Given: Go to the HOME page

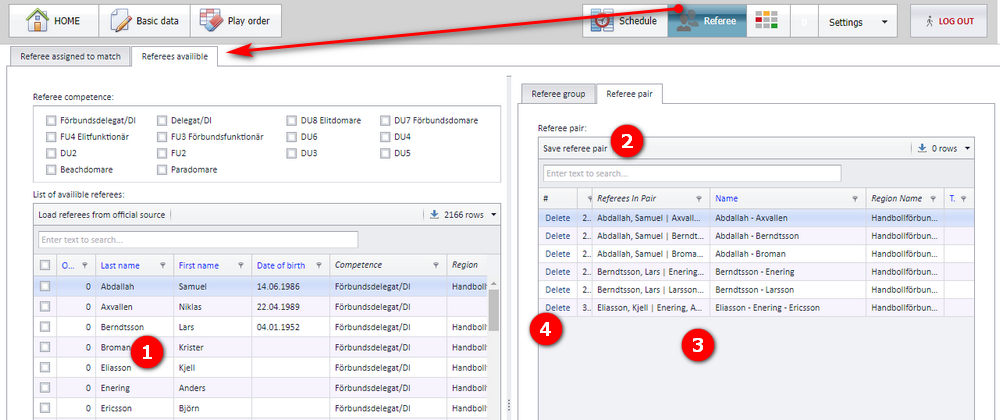Looking at the screenshot, I should tap(54, 21).
